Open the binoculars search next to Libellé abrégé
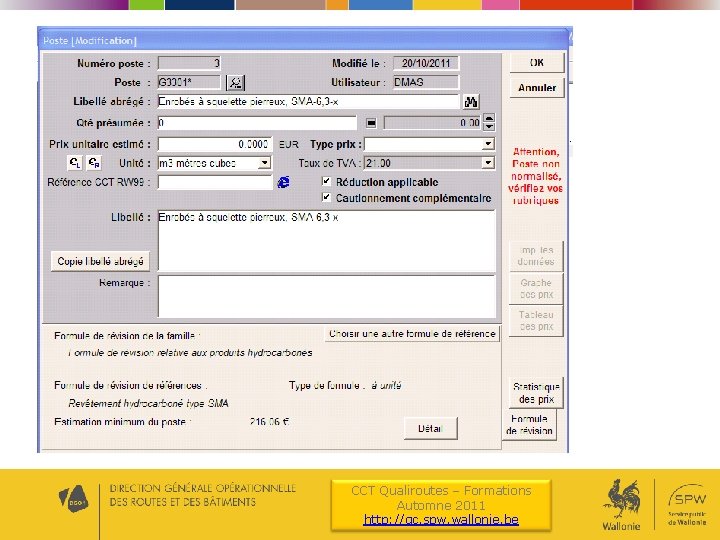Image resolution: width=720 pixels, height=540 pixels. [471, 102]
